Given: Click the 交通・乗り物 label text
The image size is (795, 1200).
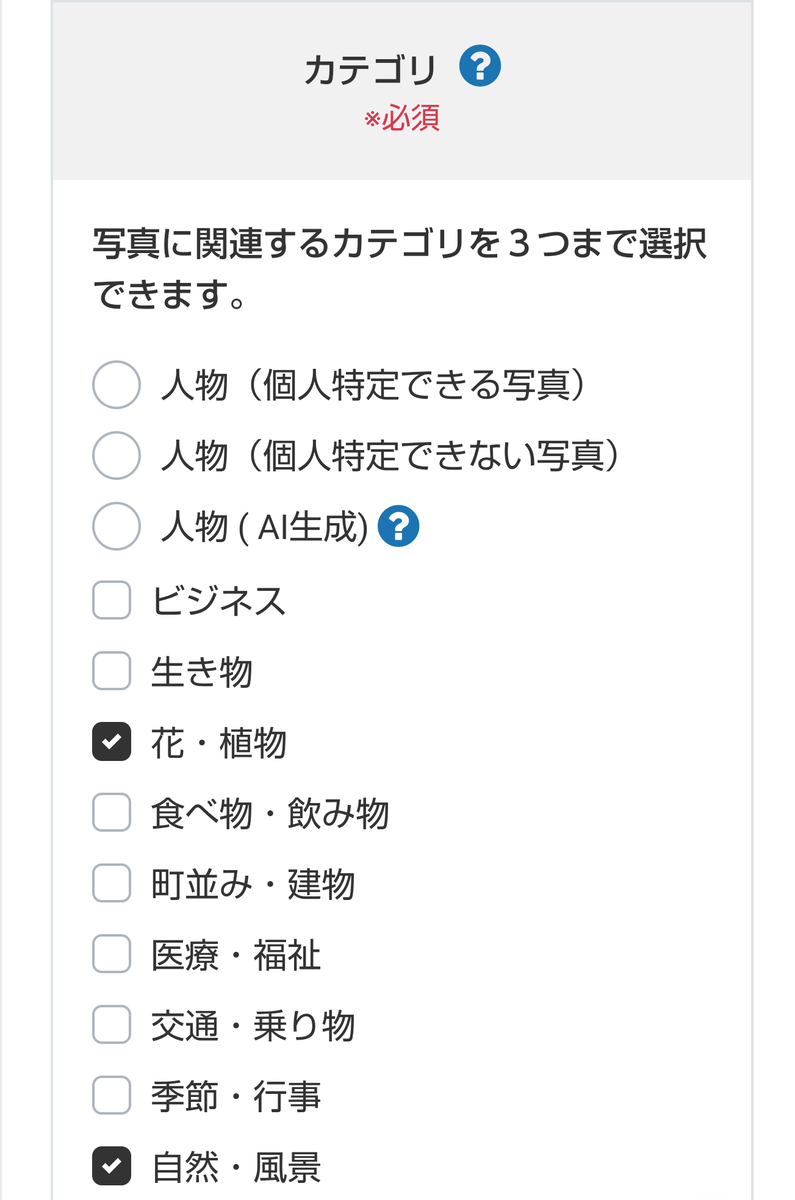Looking at the screenshot, I should (x=253, y=1026).
